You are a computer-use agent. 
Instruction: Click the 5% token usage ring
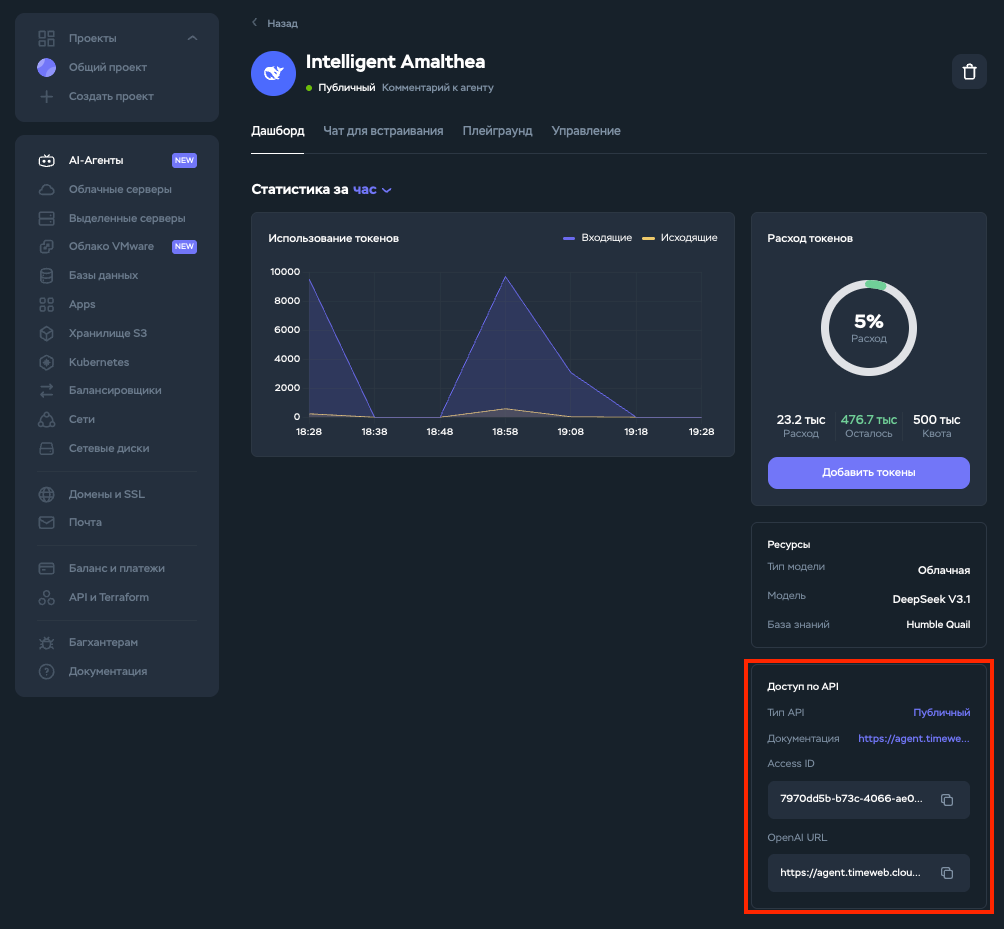click(x=868, y=327)
